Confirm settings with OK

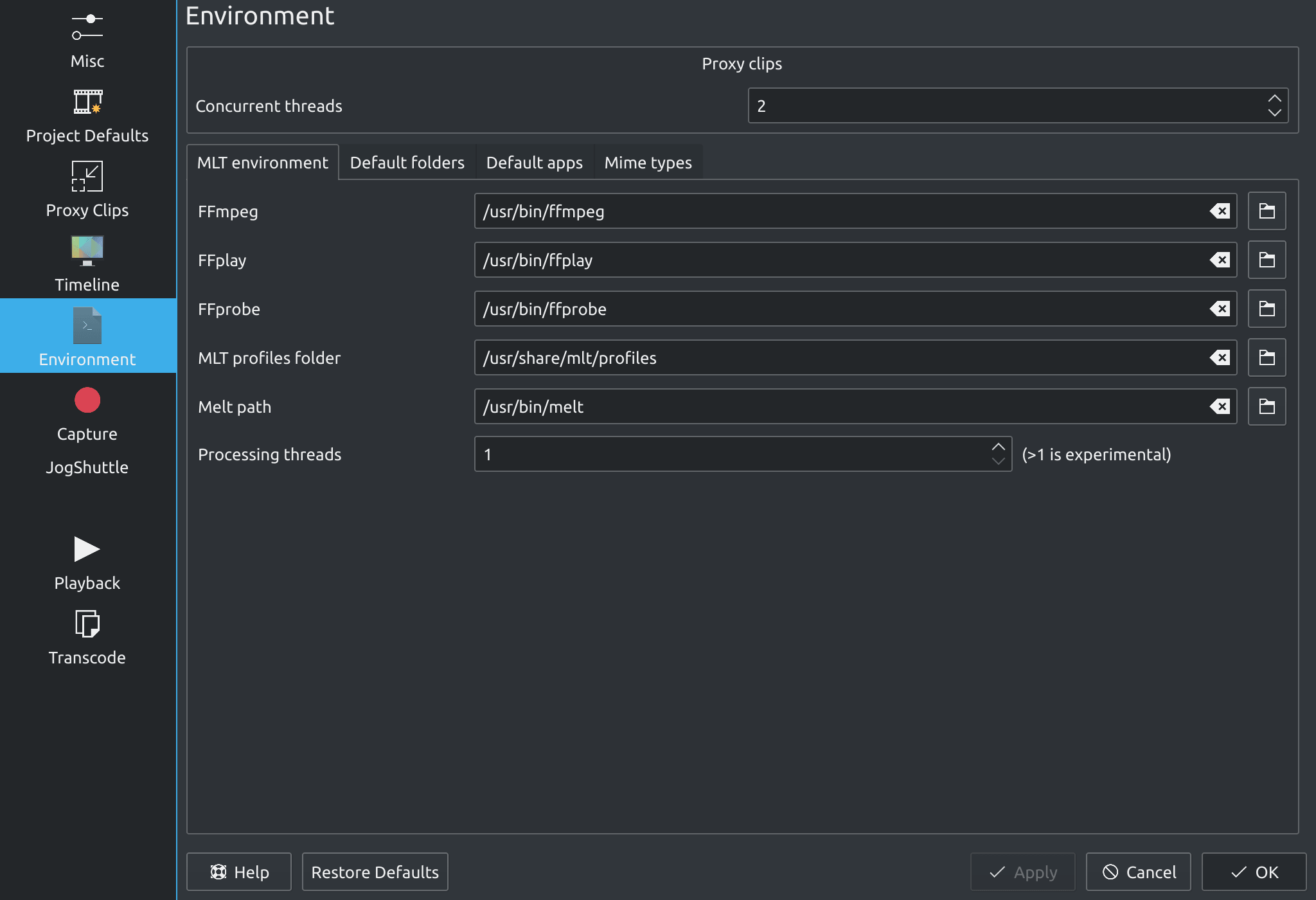(1254, 872)
